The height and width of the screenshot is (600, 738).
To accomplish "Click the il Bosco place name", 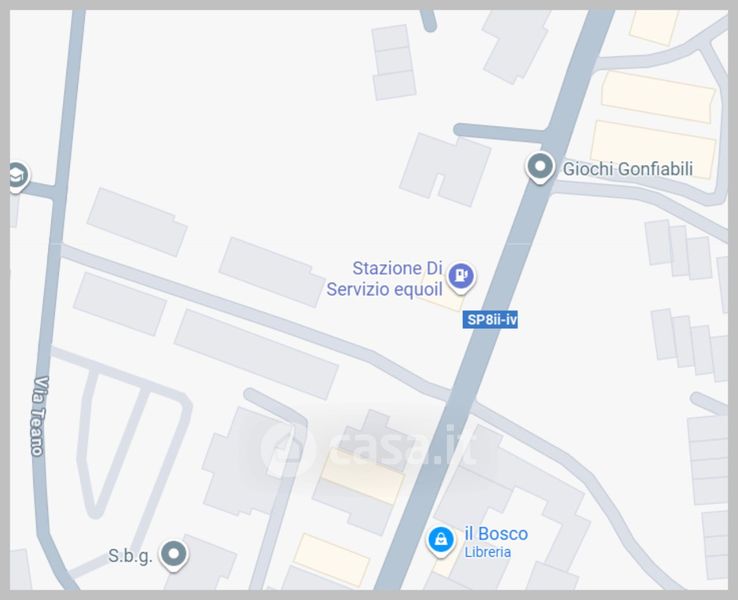I will [x=496, y=534].
